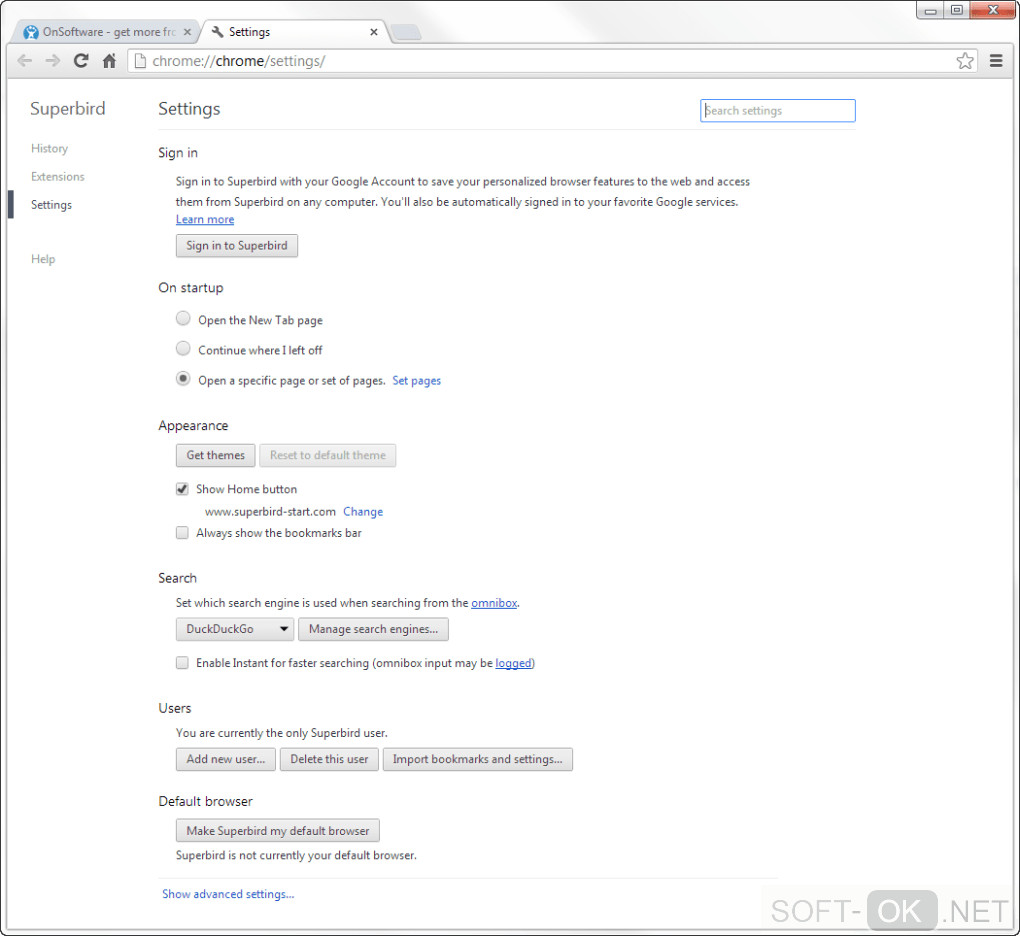Open the Set pages link
The image size is (1020, 936).
coord(416,381)
